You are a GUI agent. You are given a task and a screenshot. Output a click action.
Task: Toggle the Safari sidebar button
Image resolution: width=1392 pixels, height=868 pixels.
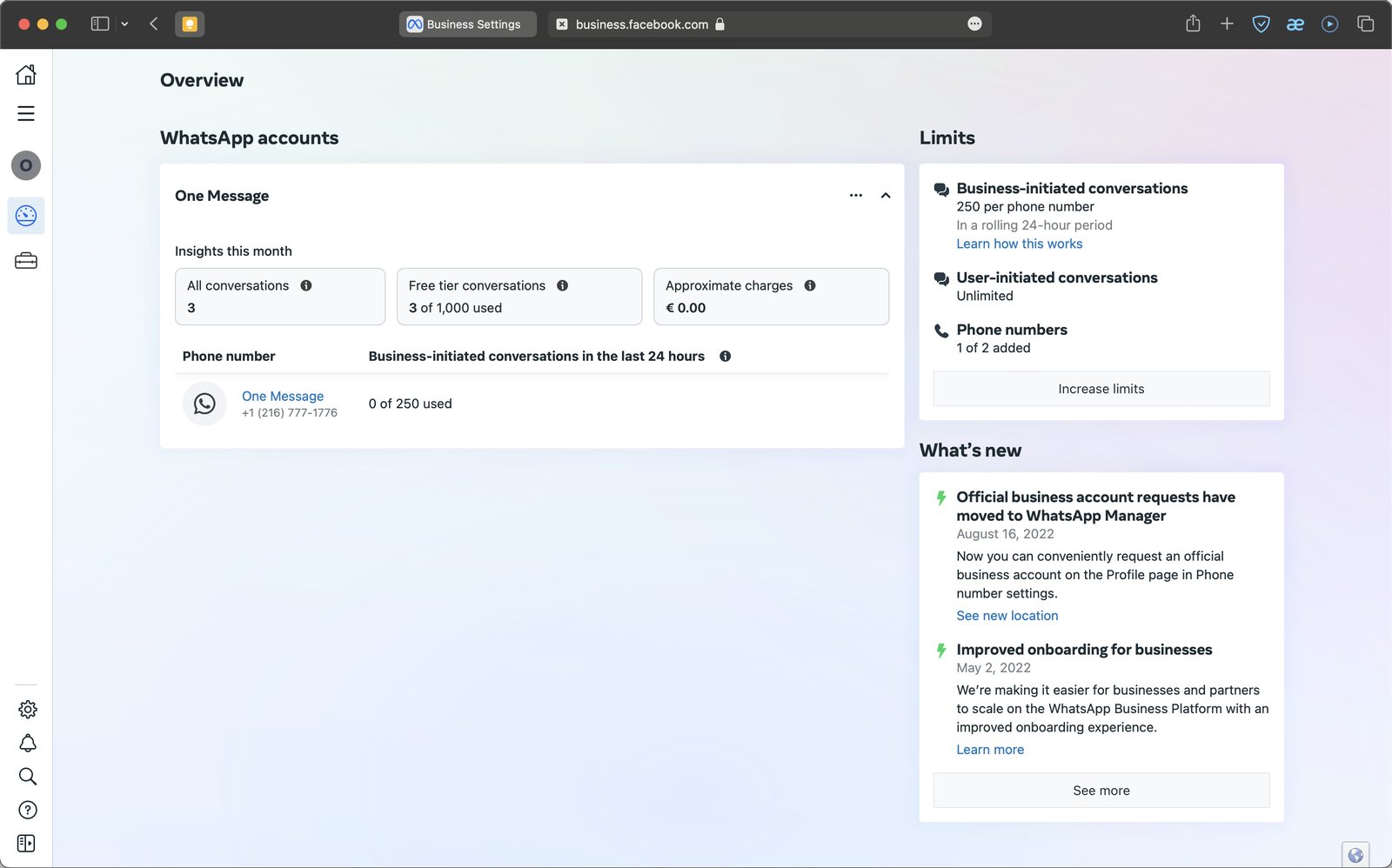100,24
